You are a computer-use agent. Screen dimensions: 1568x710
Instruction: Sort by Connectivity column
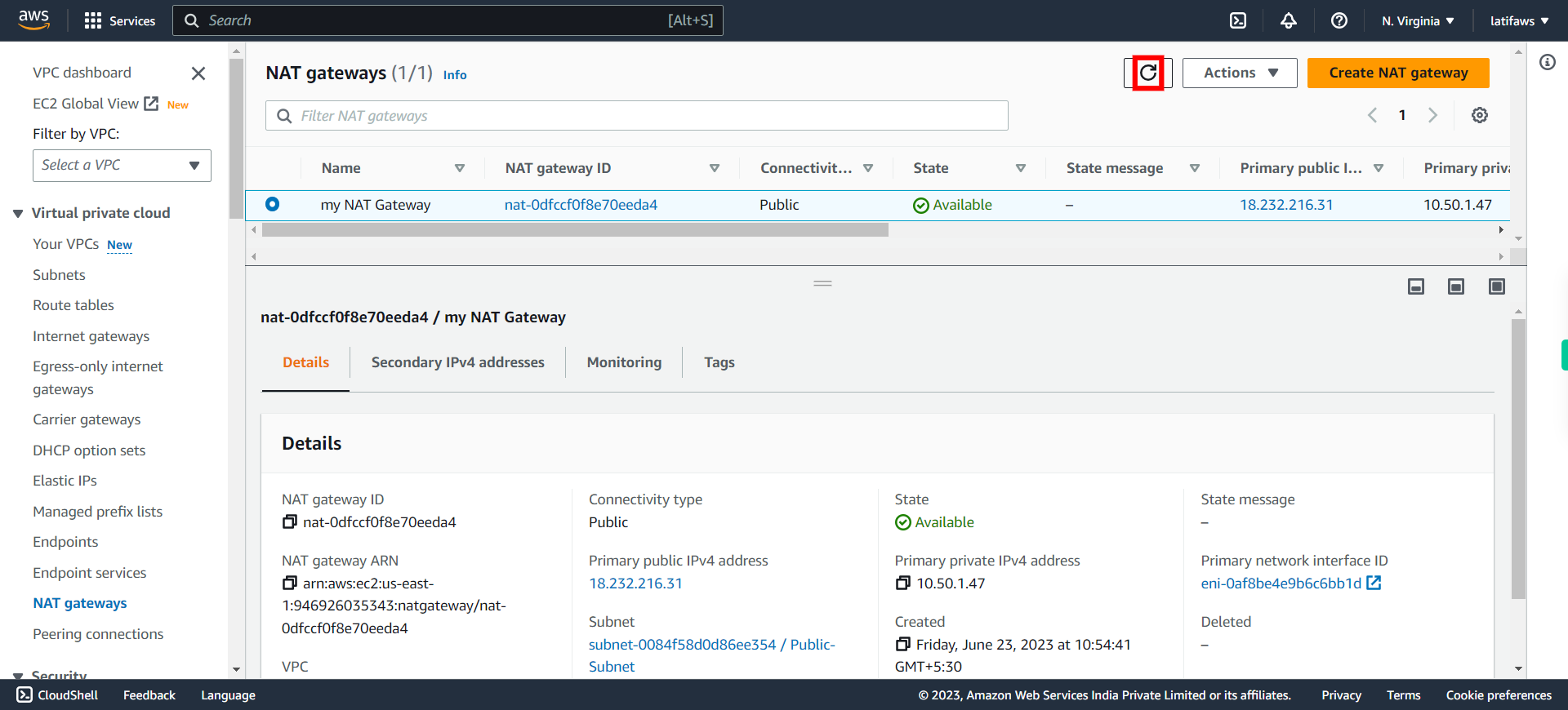pyautogui.click(x=868, y=168)
